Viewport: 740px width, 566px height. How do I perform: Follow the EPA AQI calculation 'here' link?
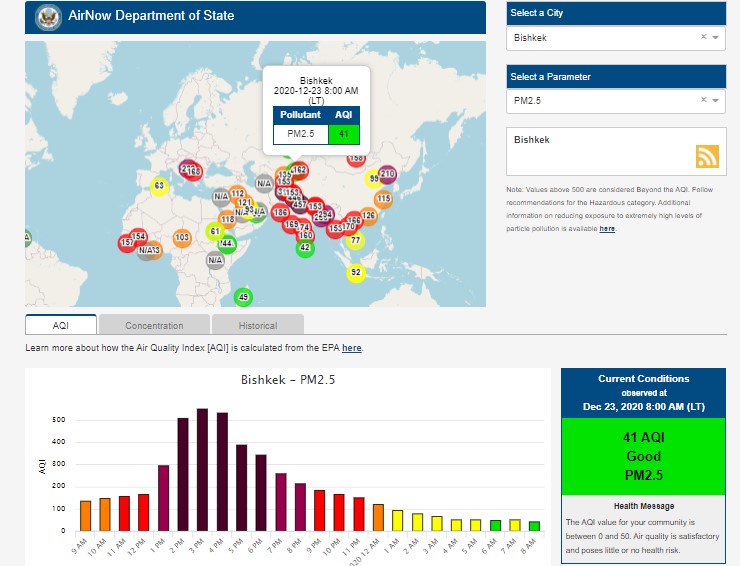[351, 348]
